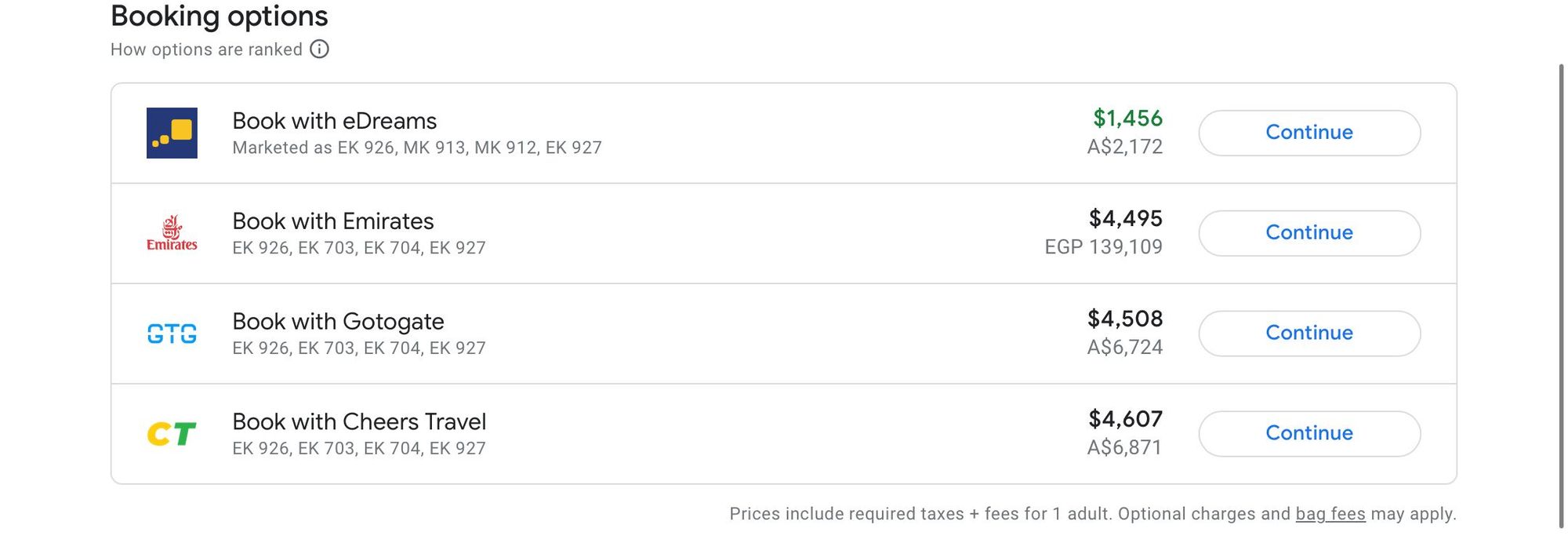Select the Book with eDreams title
This screenshot has height=543, width=1568.
click(335, 121)
